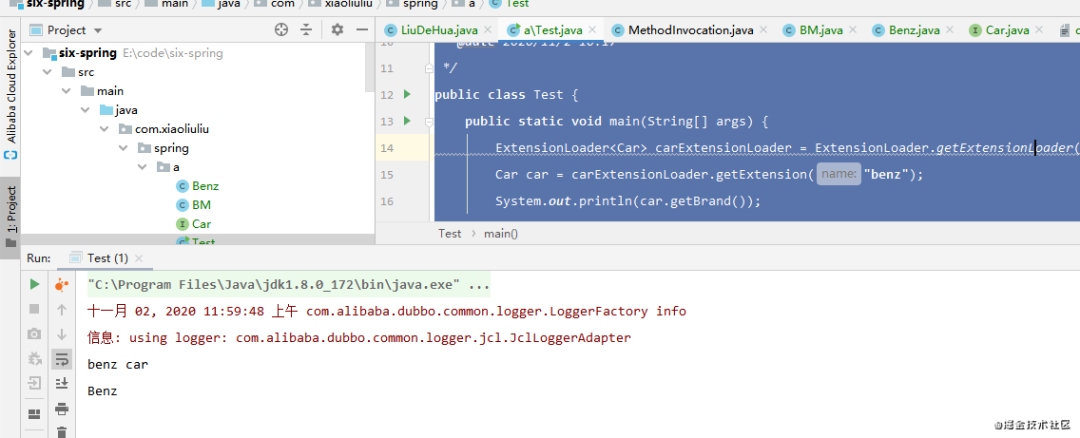Click the Exit icon in Run toolbar

click(x=34, y=383)
